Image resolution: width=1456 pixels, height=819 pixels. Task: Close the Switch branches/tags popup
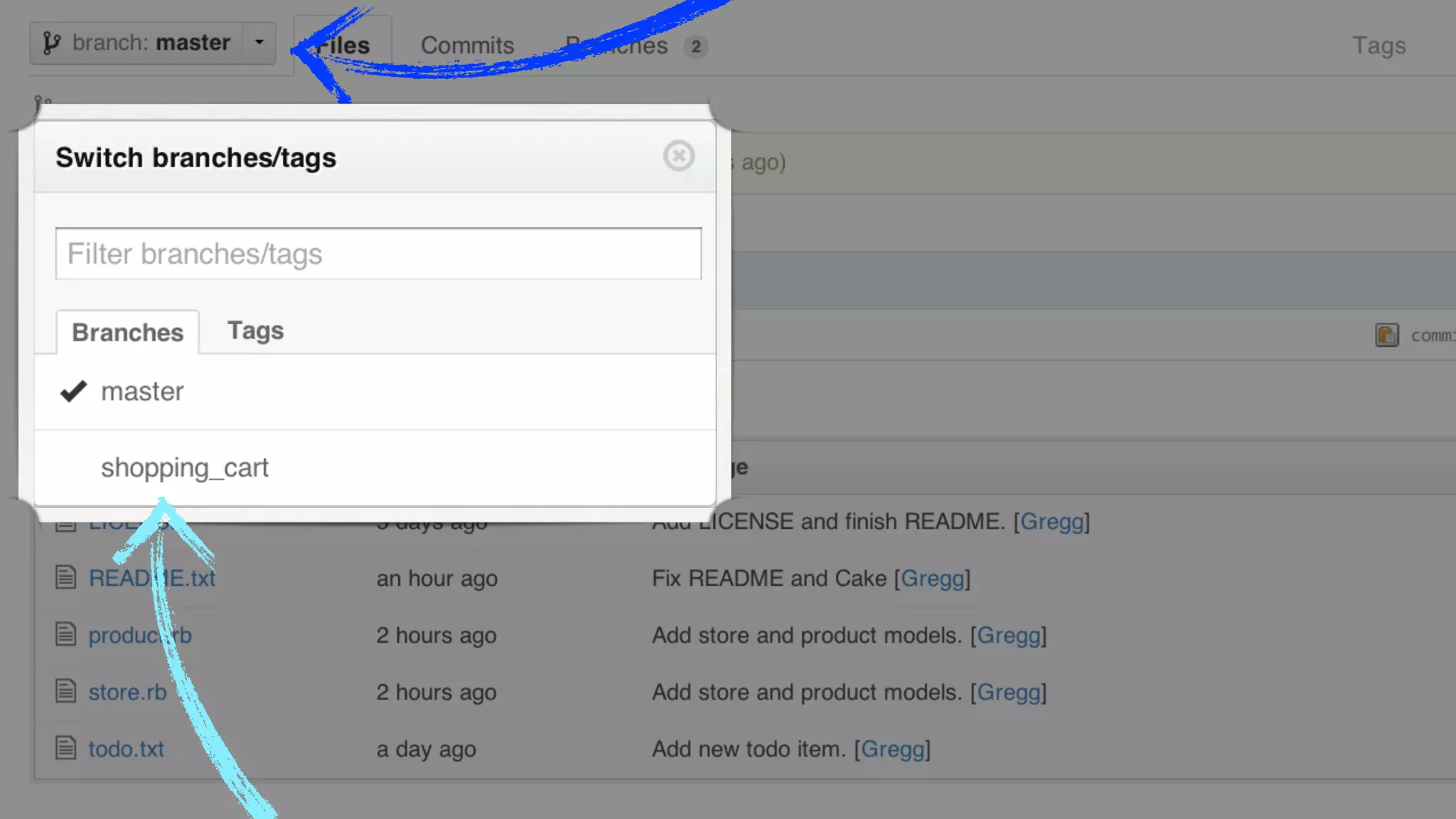coord(678,156)
